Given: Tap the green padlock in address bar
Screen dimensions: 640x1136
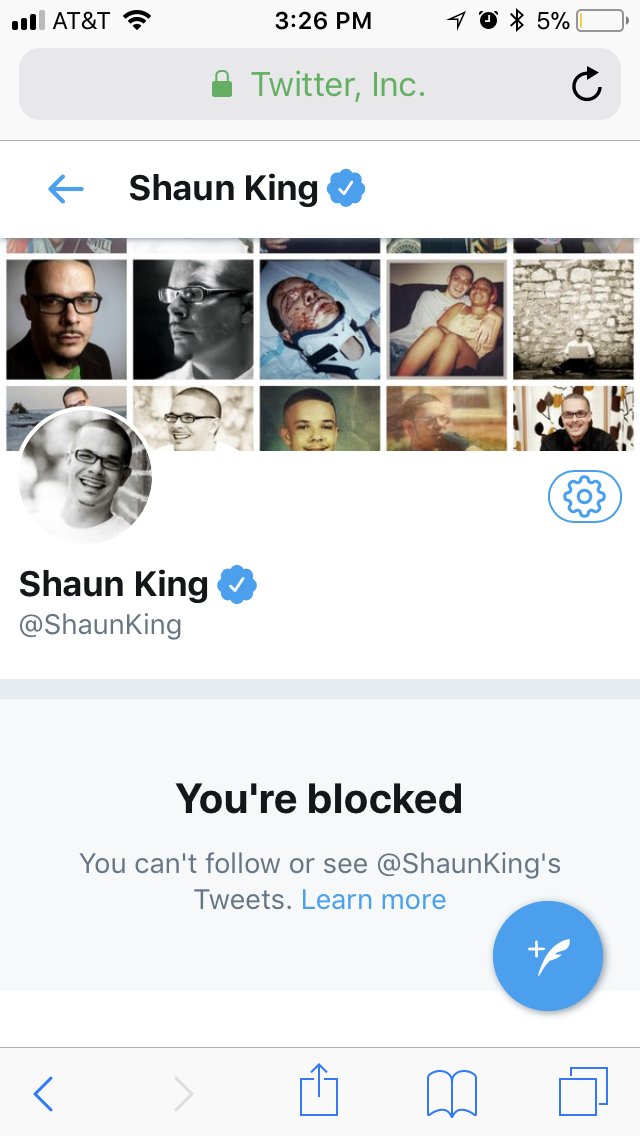Looking at the screenshot, I should point(222,84).
